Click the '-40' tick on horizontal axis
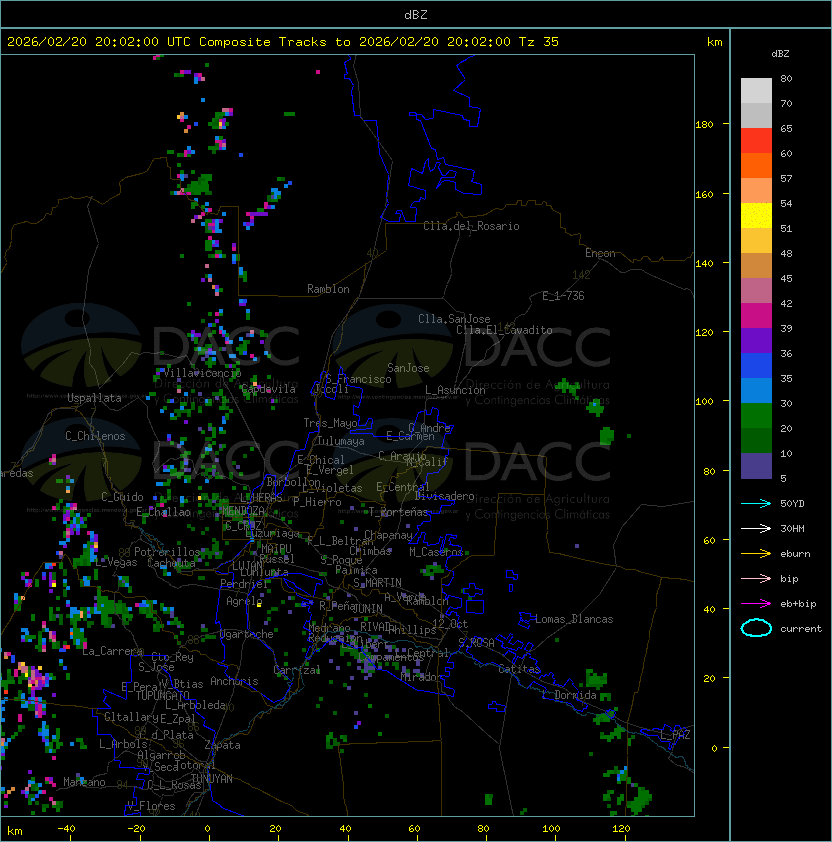 (66, 829)
